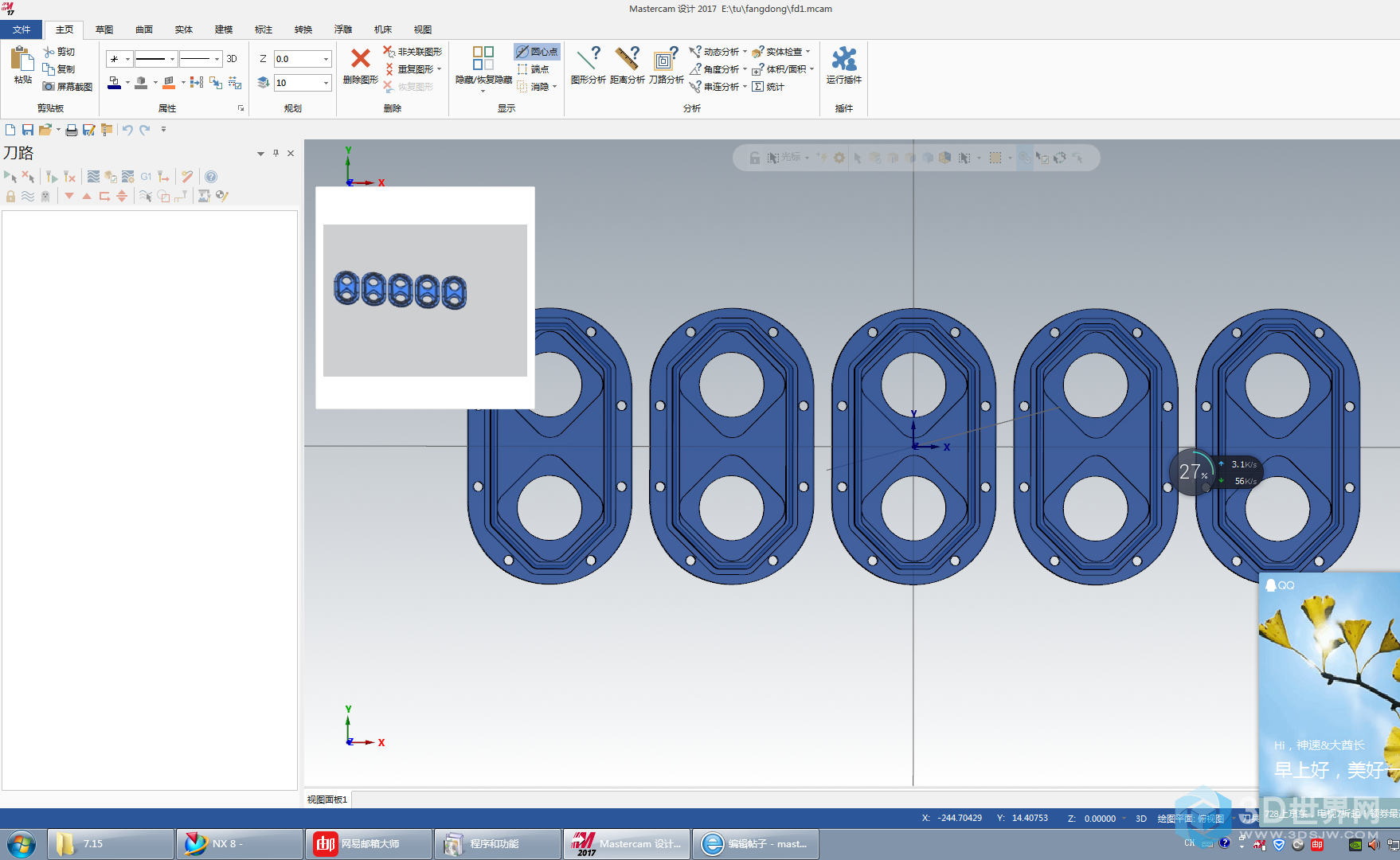
Task: Open the 实体检查 dropdown arrow
Action: pyautogui.click(x=808, y=52)
